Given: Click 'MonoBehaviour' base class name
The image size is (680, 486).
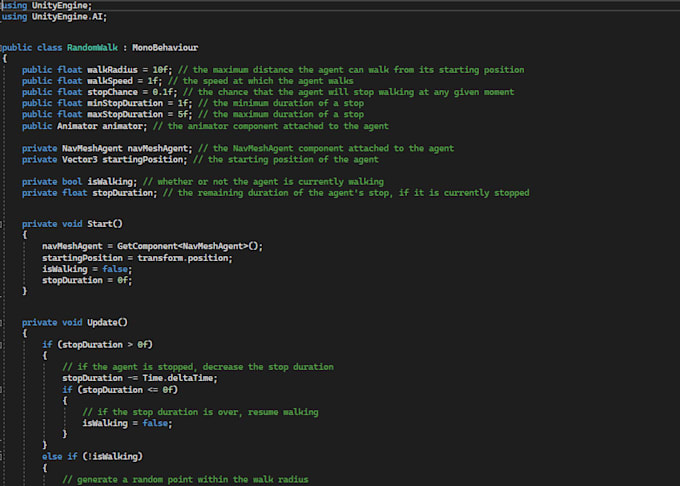Looking at the screenshot, I should click(x=165, y=47).
